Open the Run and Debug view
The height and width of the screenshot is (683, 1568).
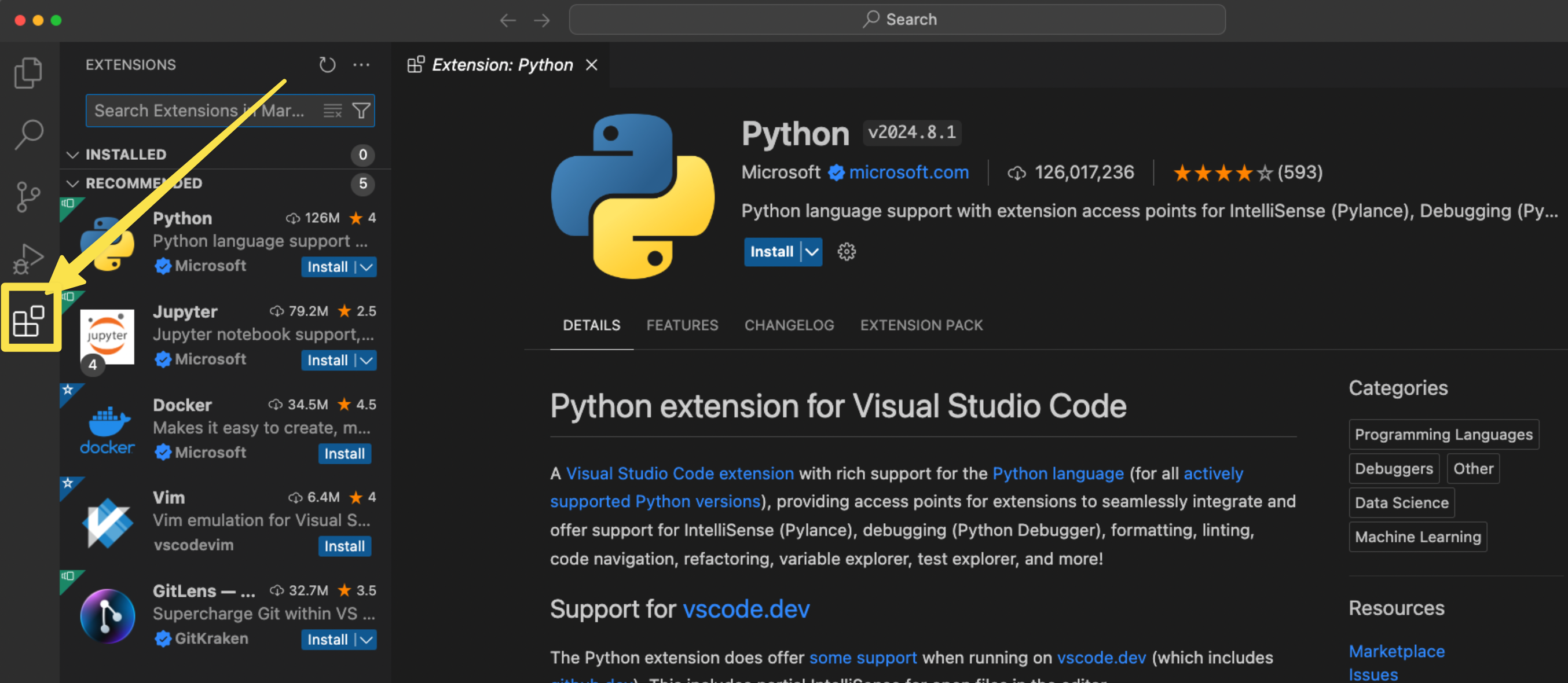click(x=28, y=259)
